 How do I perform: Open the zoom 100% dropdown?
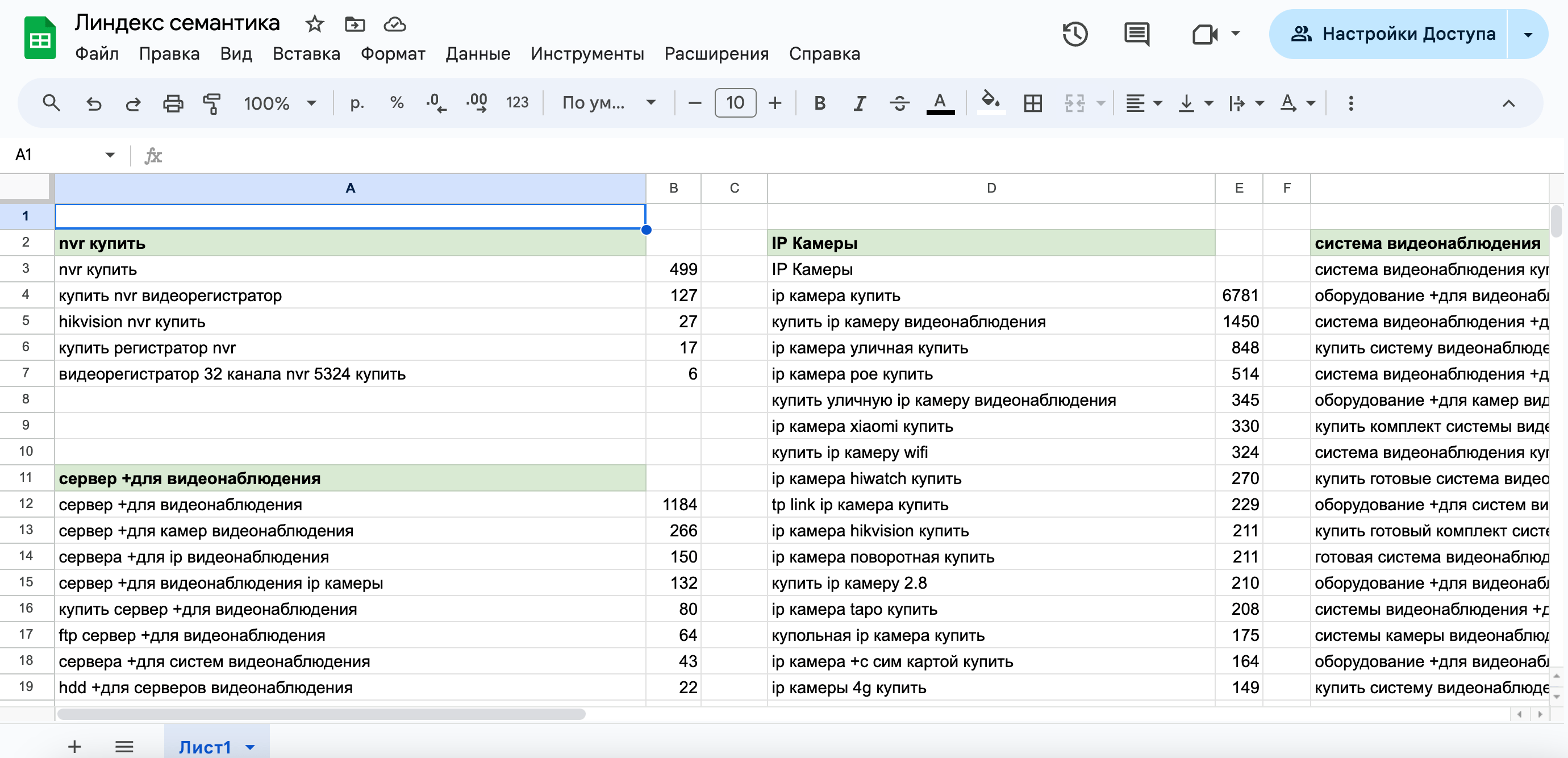tap(280, 103)
